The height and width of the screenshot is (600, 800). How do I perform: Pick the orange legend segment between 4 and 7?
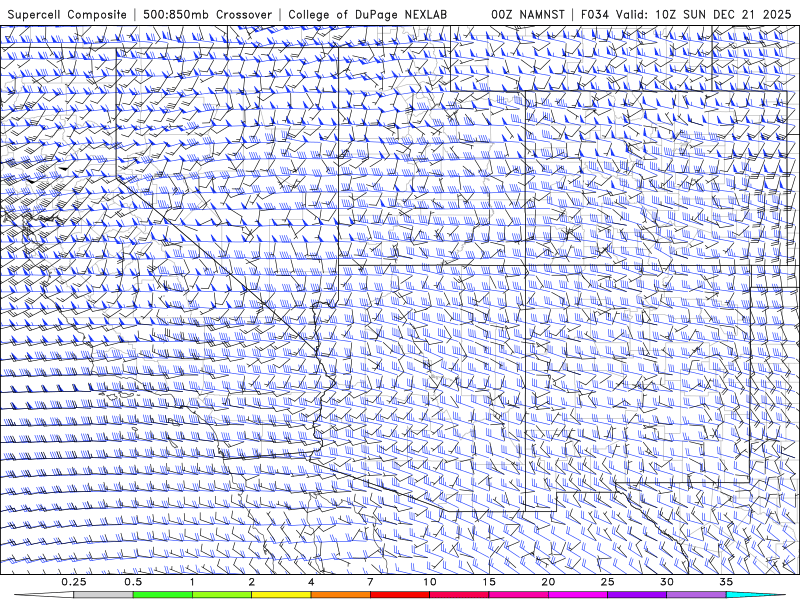click(340, 595)
